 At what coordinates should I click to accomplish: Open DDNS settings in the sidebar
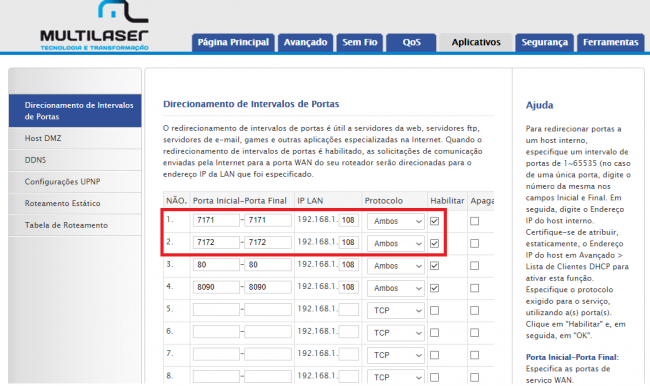[75, 160]
